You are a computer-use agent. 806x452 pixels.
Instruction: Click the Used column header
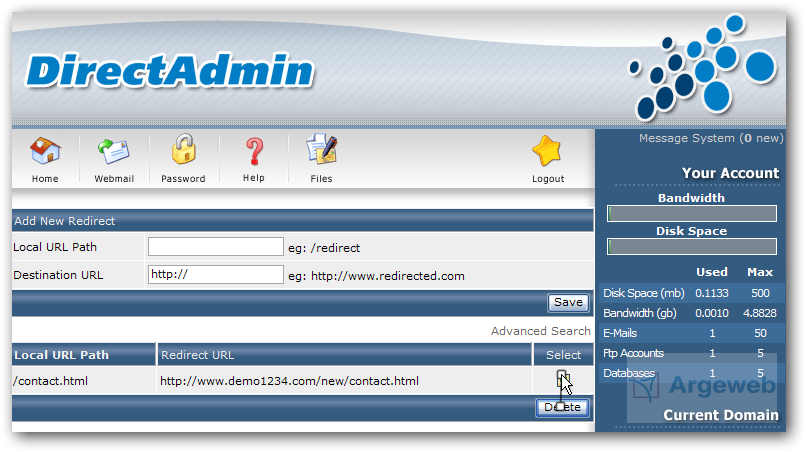tap(712, 272)
